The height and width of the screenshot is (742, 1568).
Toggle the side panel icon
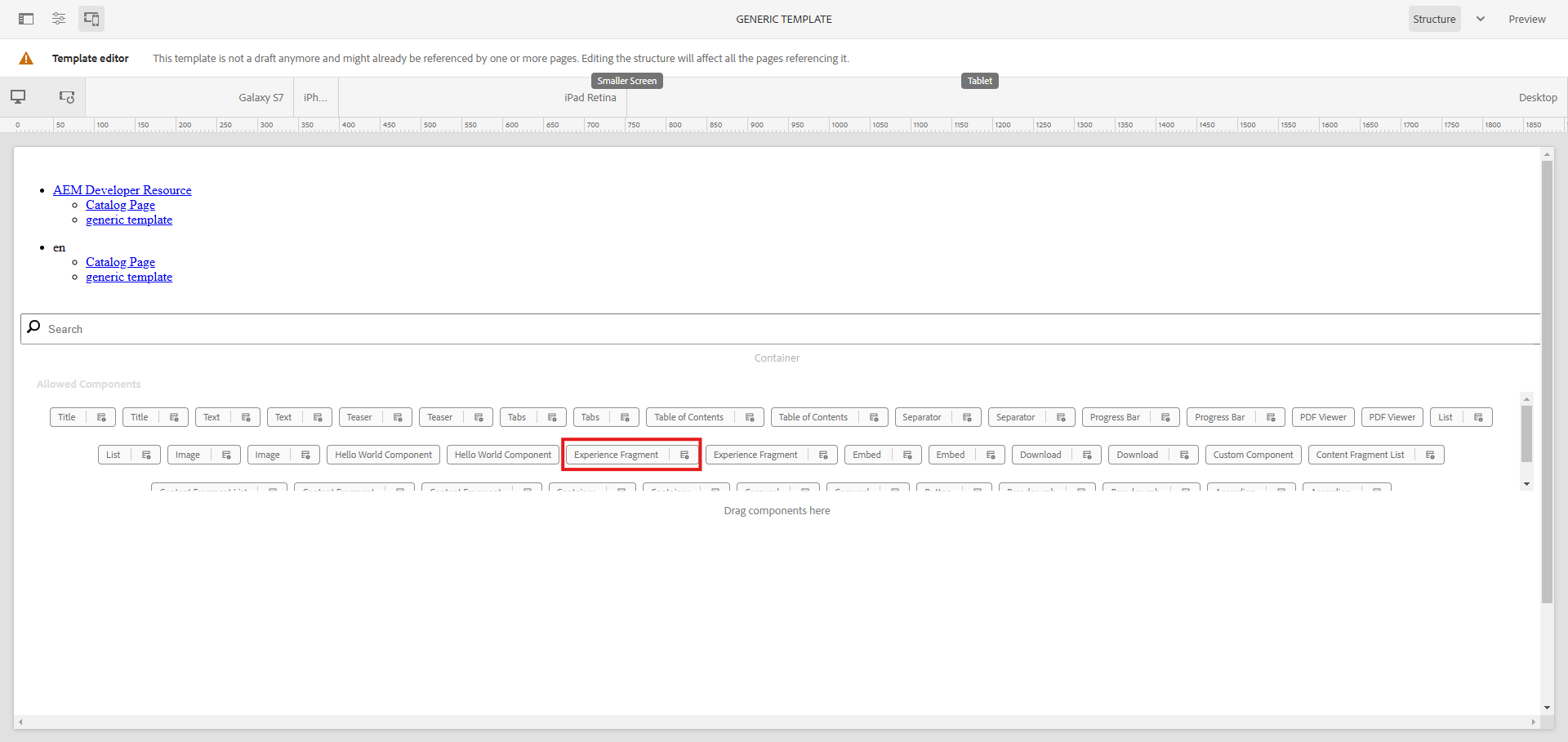click(x=26, y=19)
